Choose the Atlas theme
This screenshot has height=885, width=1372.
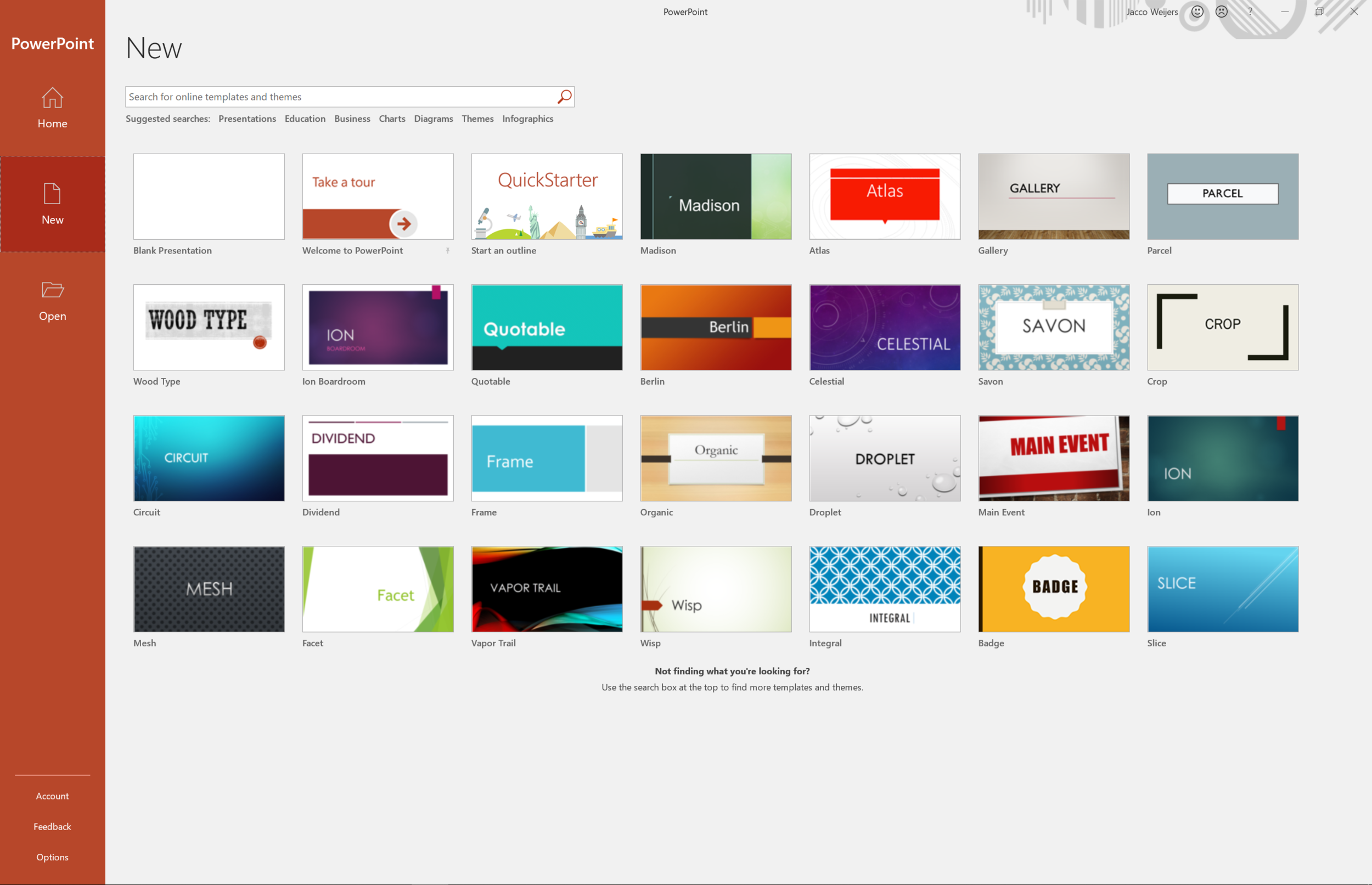click(885, 196)
